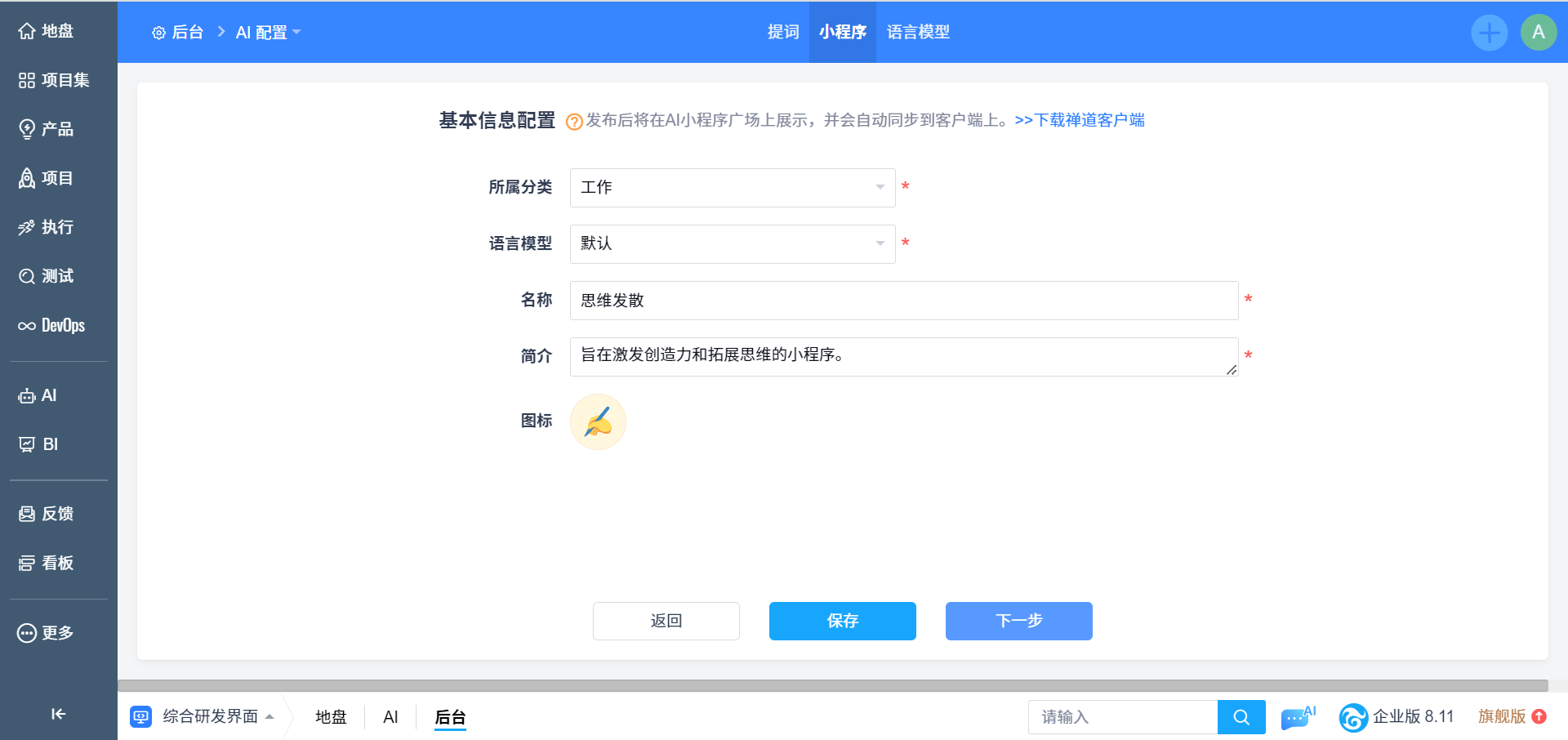The height and width of the screenshot is (740, 1568).
Task: Show 更多 sidebar modules
Action: [47, 633]
